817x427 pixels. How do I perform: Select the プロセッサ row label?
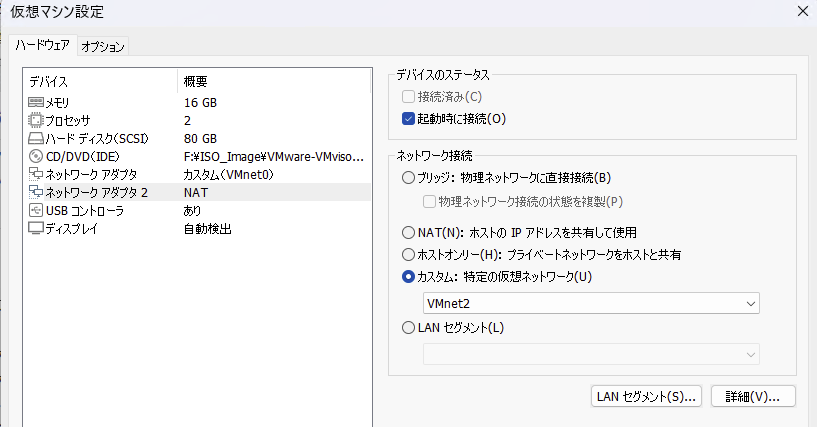(x=68, y=121)
